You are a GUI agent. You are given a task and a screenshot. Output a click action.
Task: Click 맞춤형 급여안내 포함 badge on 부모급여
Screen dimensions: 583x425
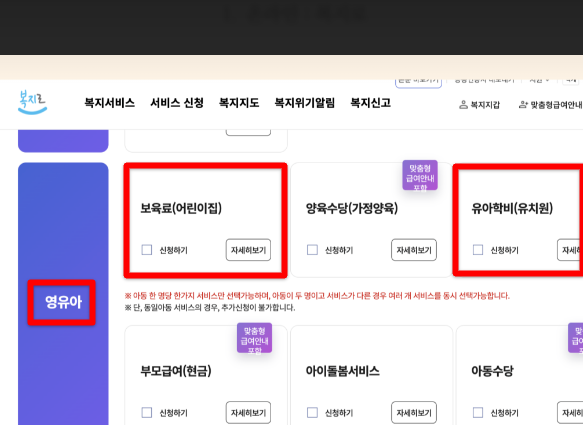255,338
